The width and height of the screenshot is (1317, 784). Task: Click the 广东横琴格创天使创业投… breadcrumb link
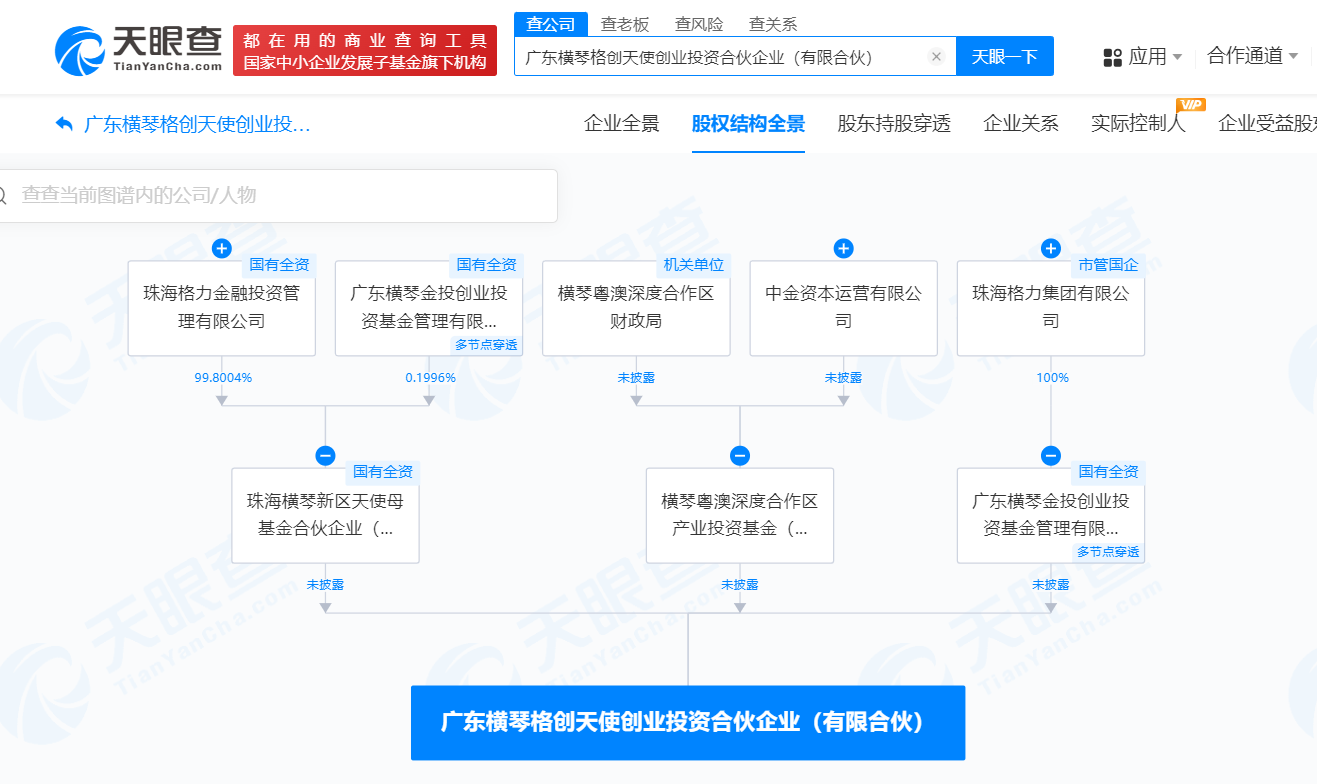pyautogui.click(x=197, y=125)
